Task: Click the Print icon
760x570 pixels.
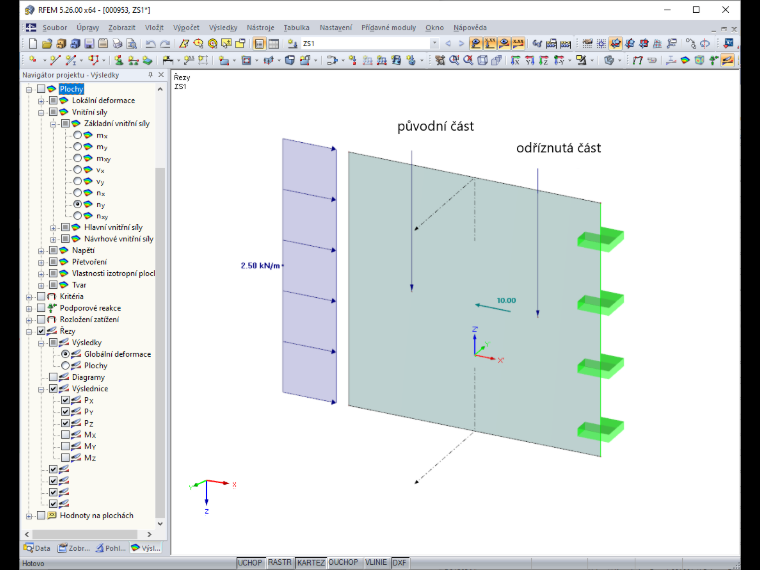Action: click(x=117, y=44)
